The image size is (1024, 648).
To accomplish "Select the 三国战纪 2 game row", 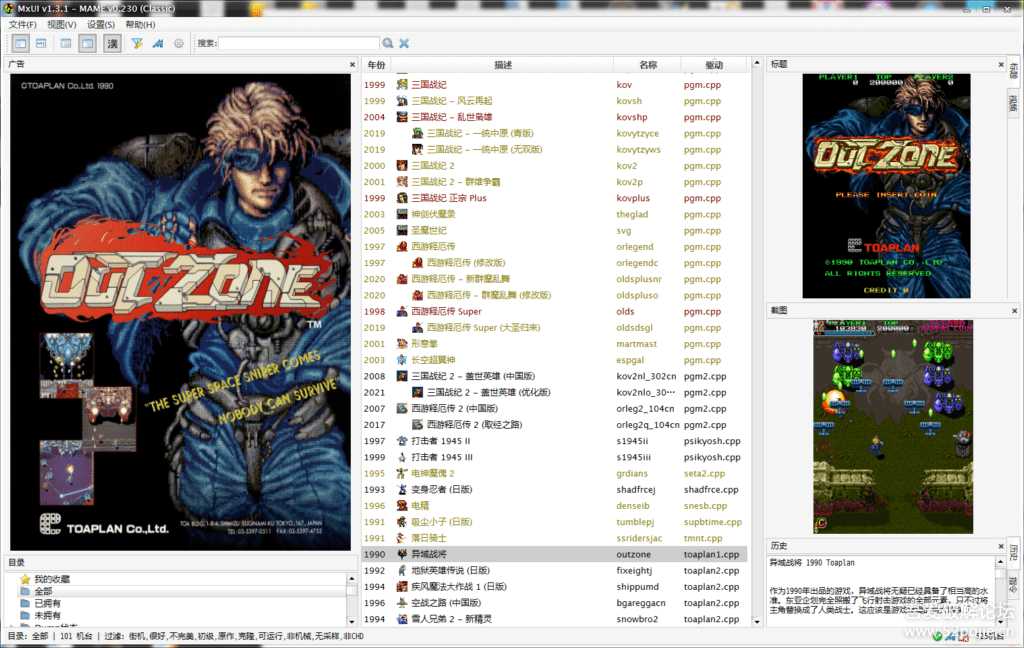I will click(432, 166).
